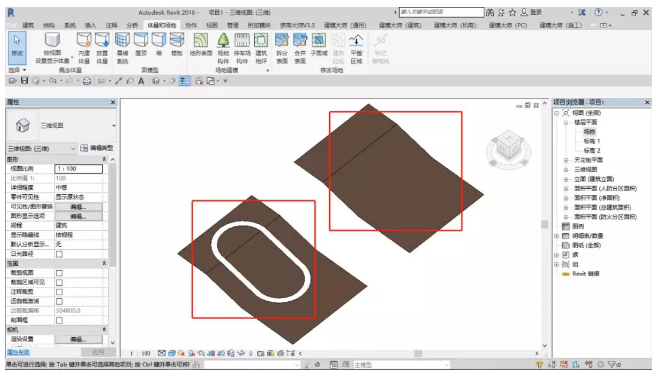Image resolution: width=660 pixels, height=375 pixels.
Task: Toggle the 裁剪视图 crop view checkbox
Action: (59, 273)
